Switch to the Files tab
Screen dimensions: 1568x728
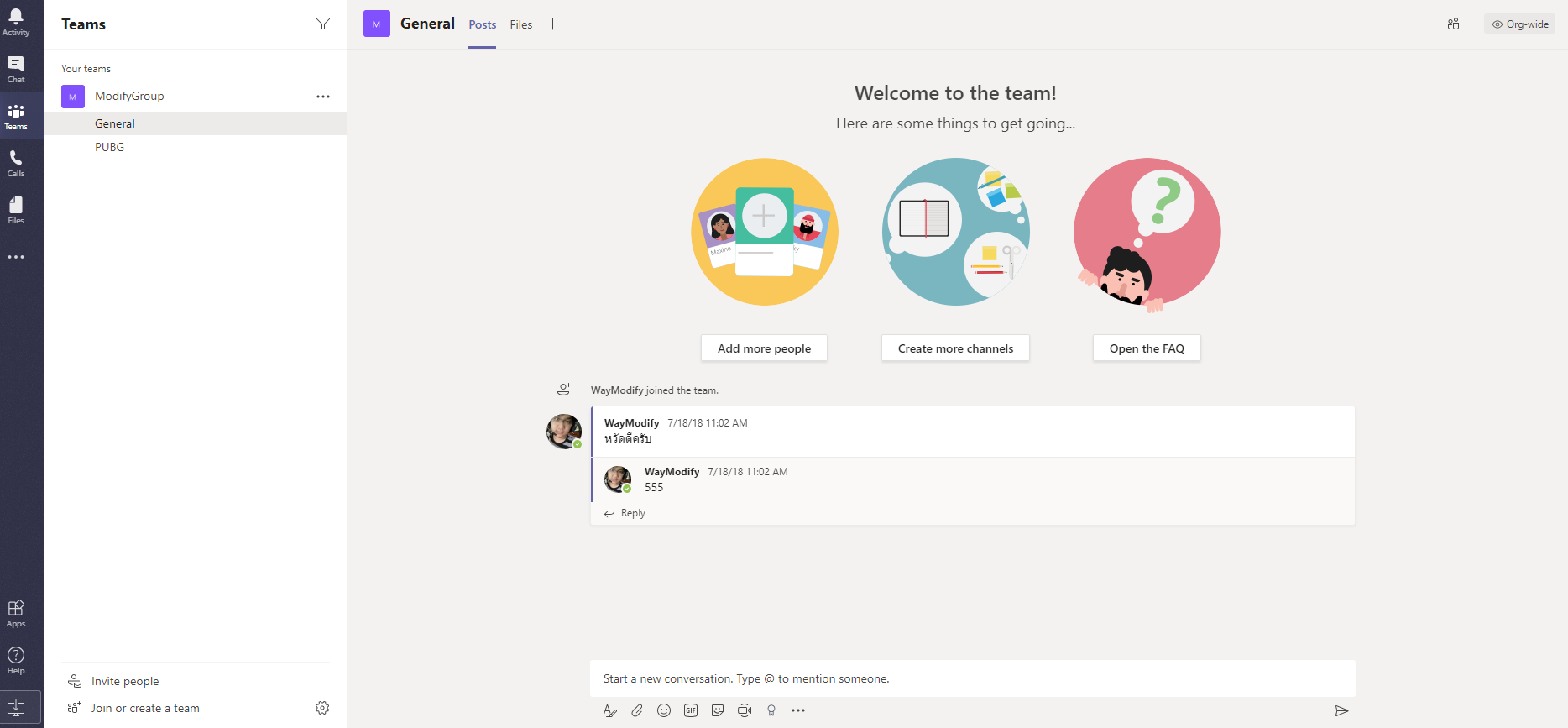[x=521, y=24]
